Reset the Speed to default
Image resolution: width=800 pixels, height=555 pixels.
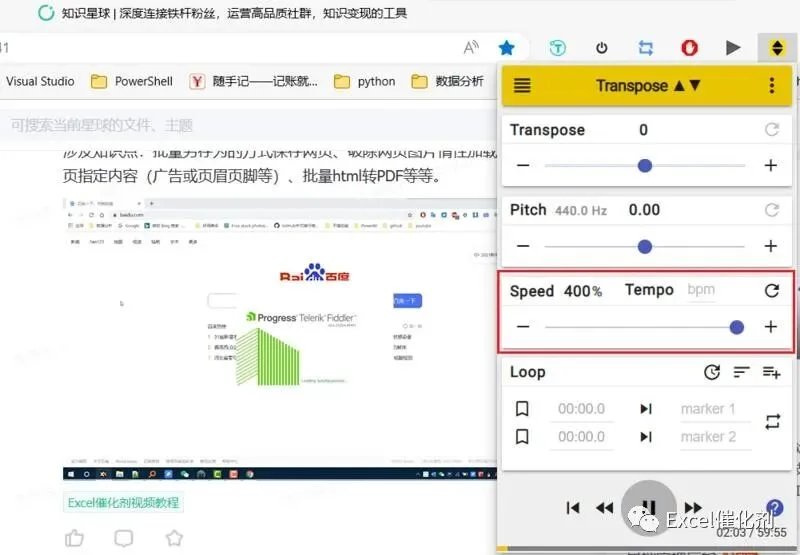point(772,290)
